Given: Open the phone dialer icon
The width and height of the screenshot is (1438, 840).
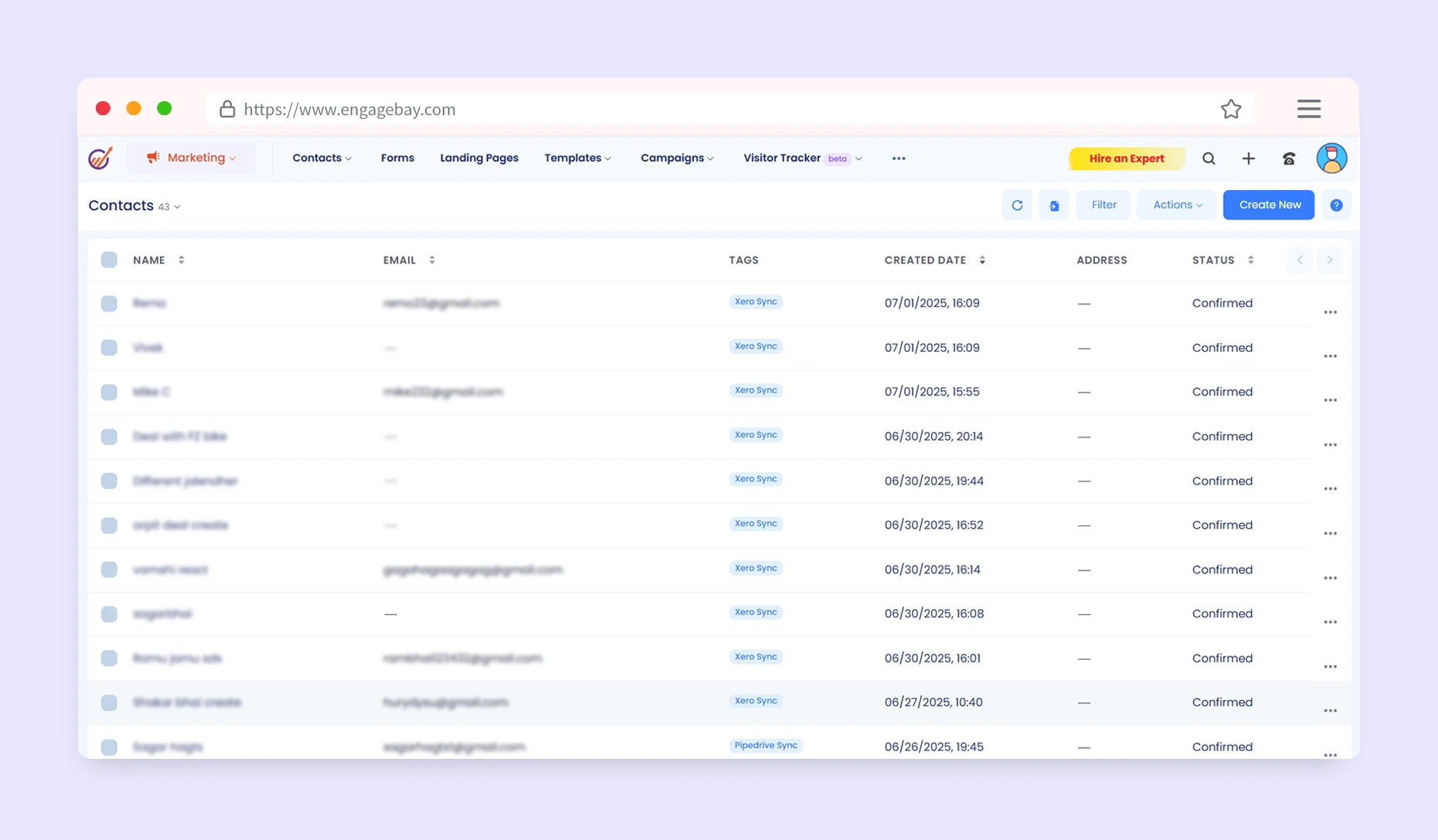Looking at the screenshot, I should tap(1288, 158).
